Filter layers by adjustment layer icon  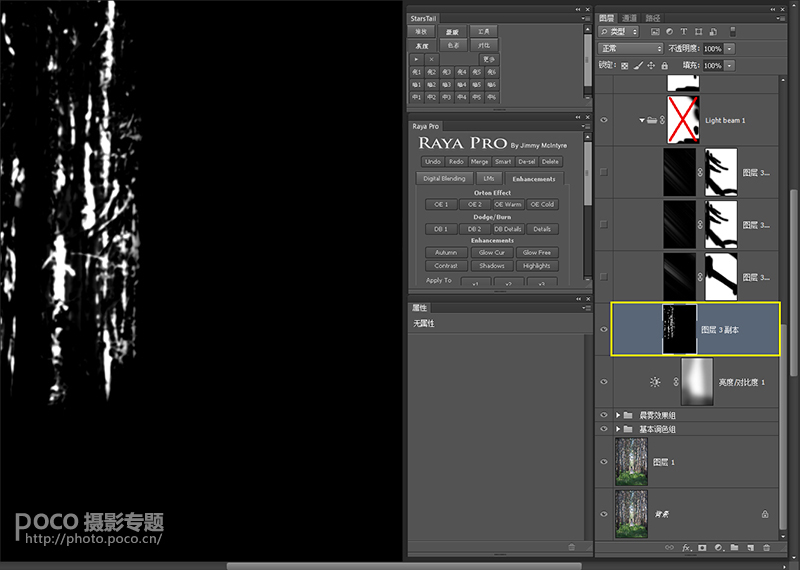pyautogui.click(x=669, y=32)
